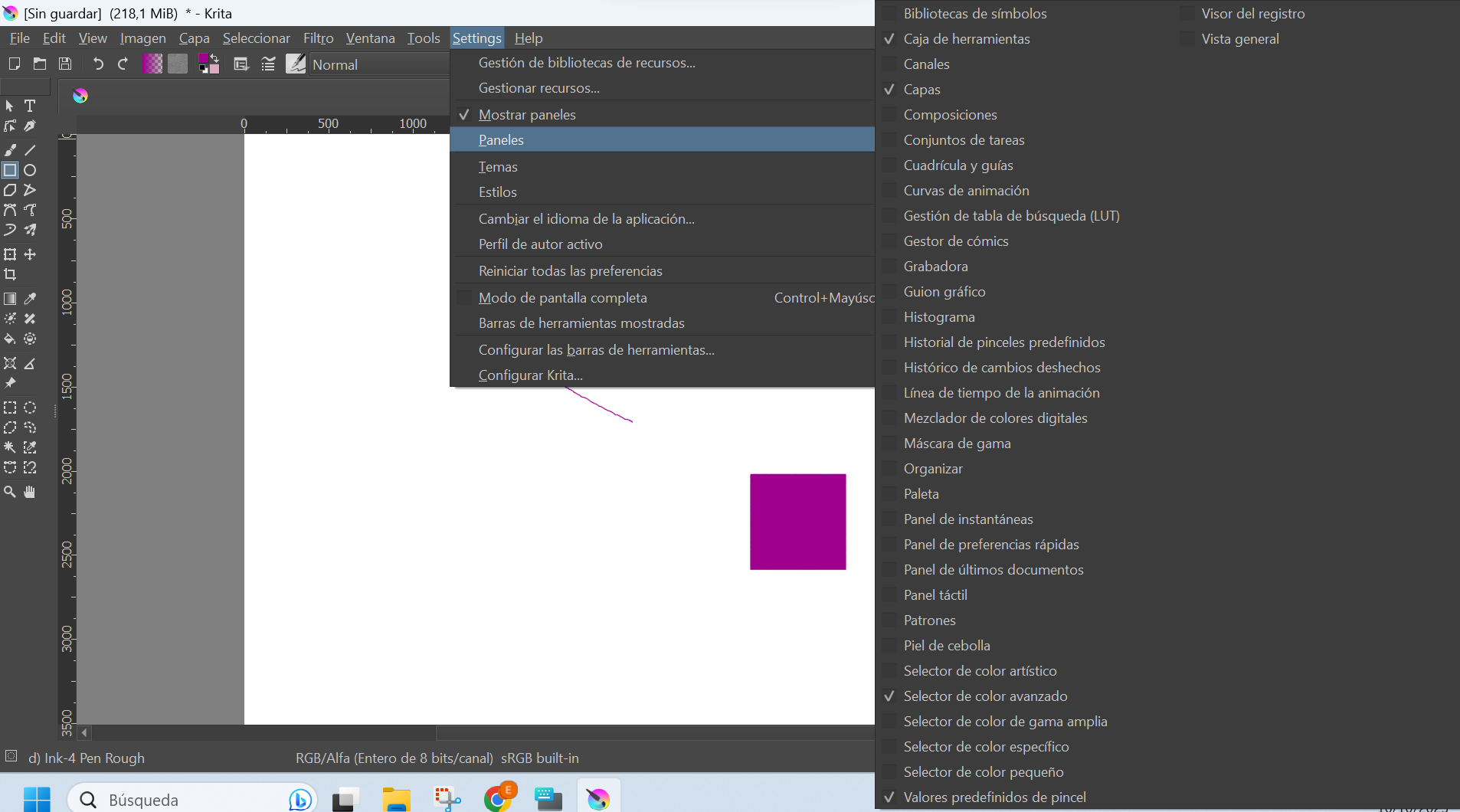Open the pattern fill swatch
This screenshot has width=1460, height=812.
(x=178, y=64)
